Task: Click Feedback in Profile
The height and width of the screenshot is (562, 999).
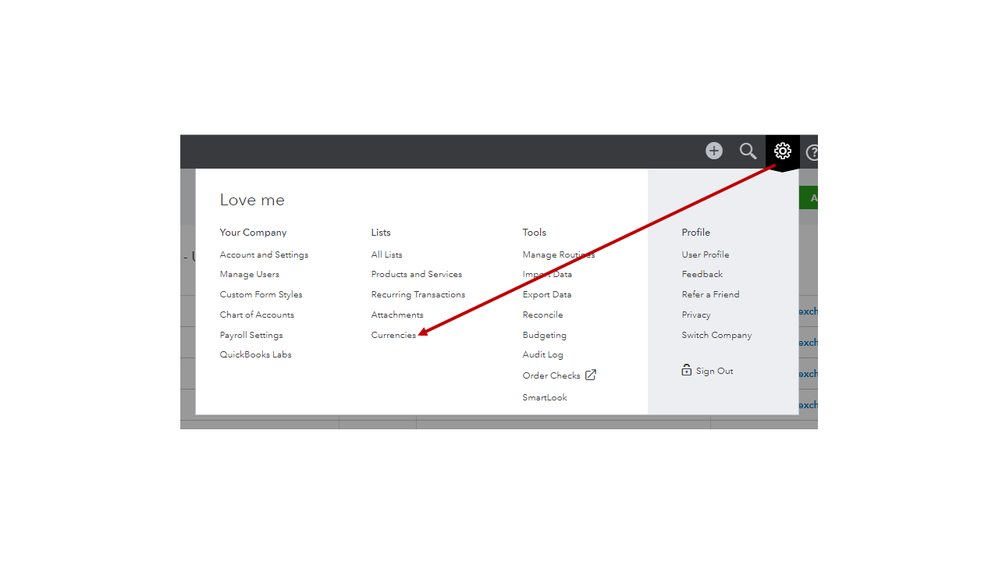Action: (x=702, y=274)
